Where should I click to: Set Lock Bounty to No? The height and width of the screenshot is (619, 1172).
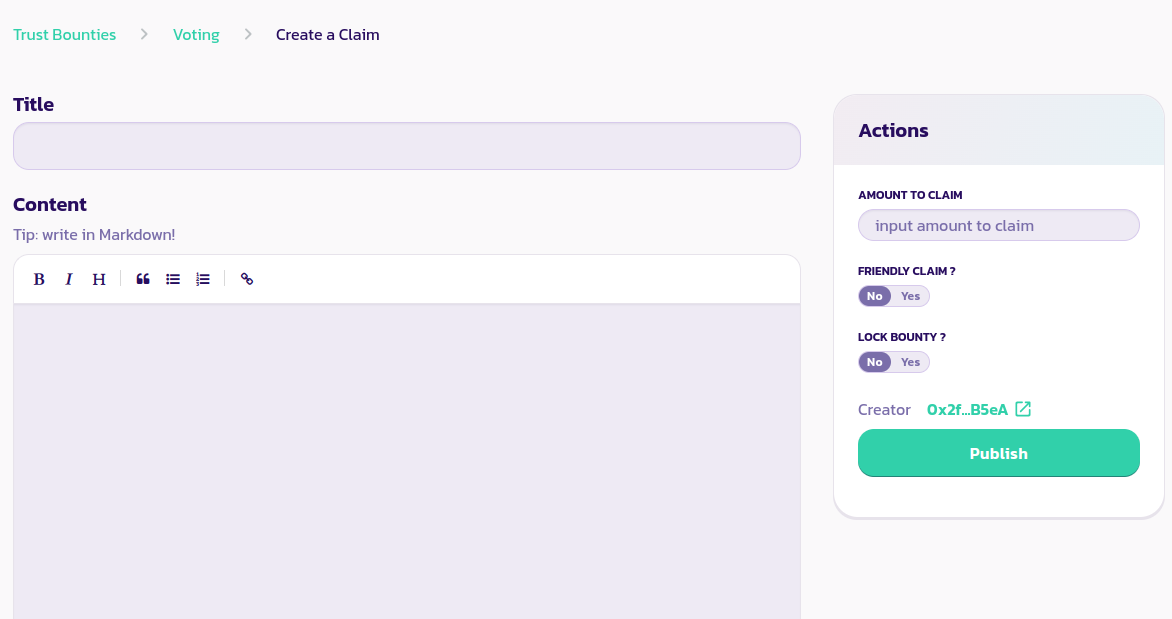coord(875,362)
